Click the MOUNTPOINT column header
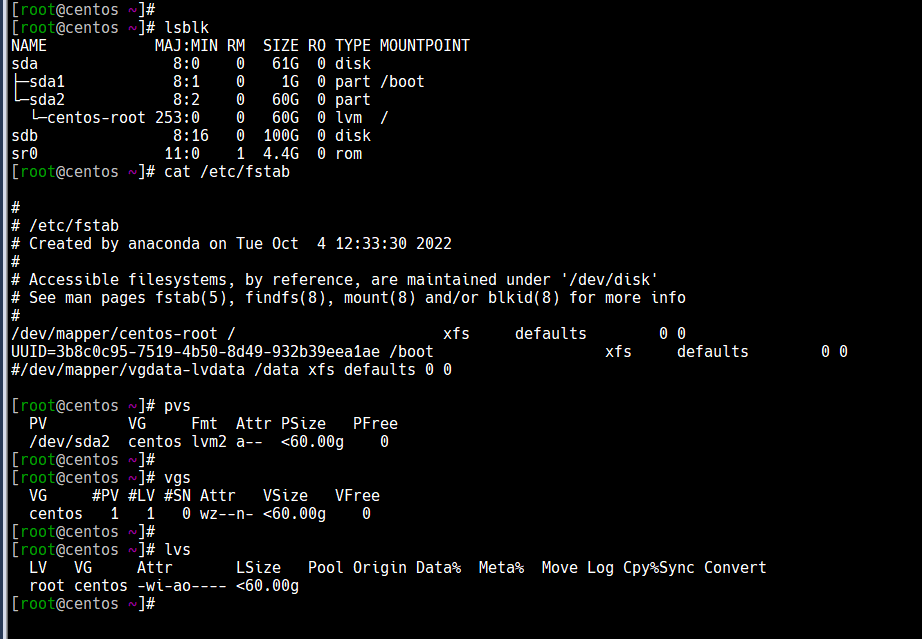This screenshot has width=922, height=639. (425, 46)
